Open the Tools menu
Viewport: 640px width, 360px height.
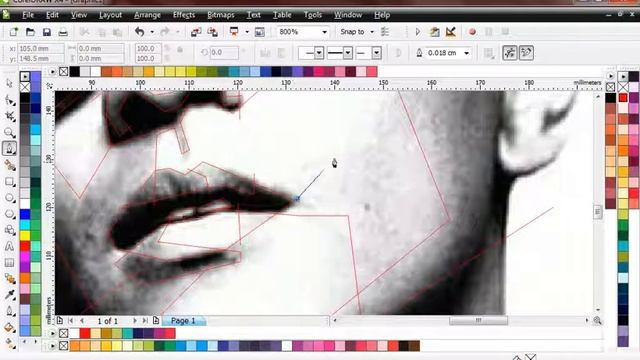(313, 15)
